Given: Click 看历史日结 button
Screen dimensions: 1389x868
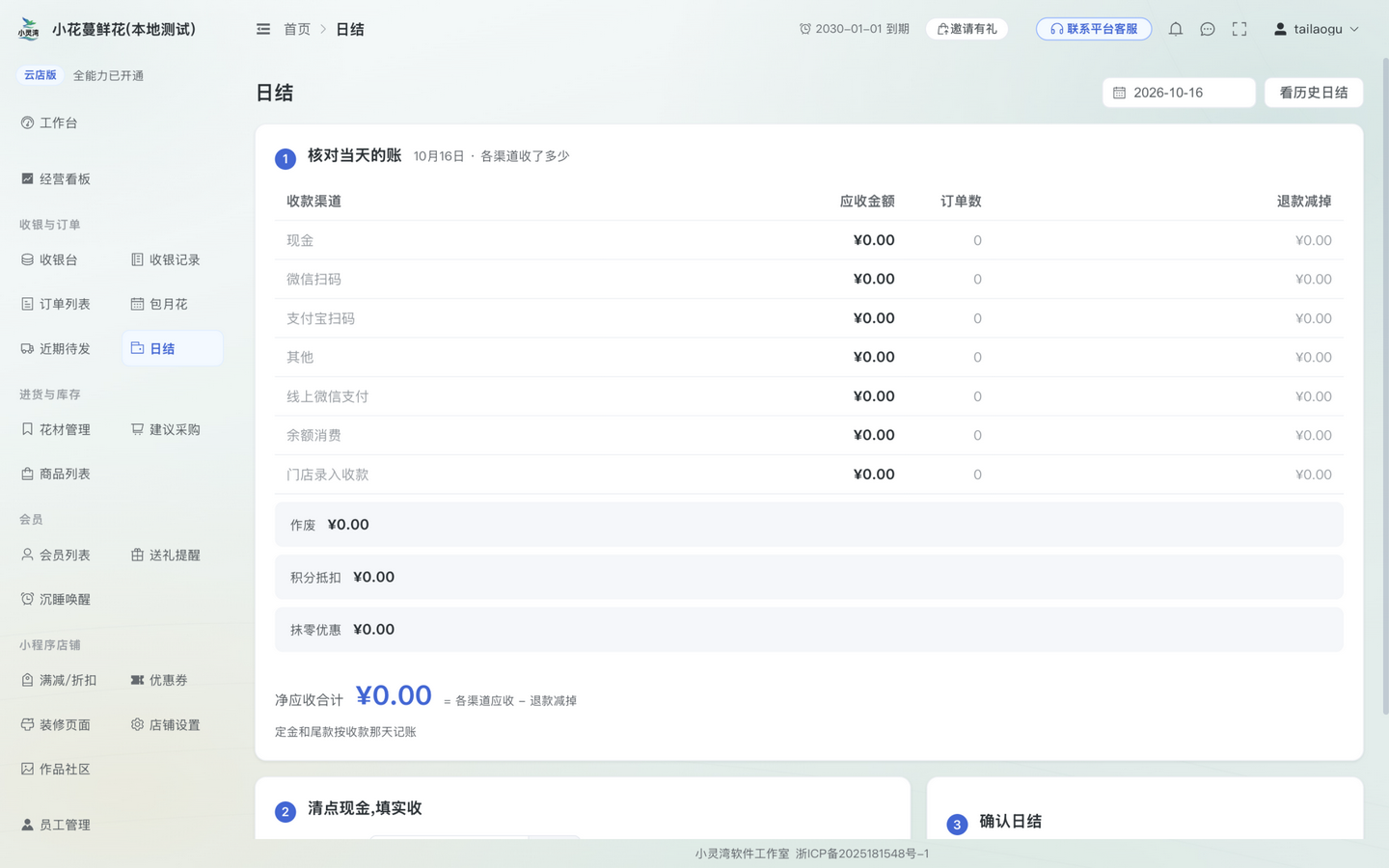Looking at the screenshot, I should tap(1314, 93).
